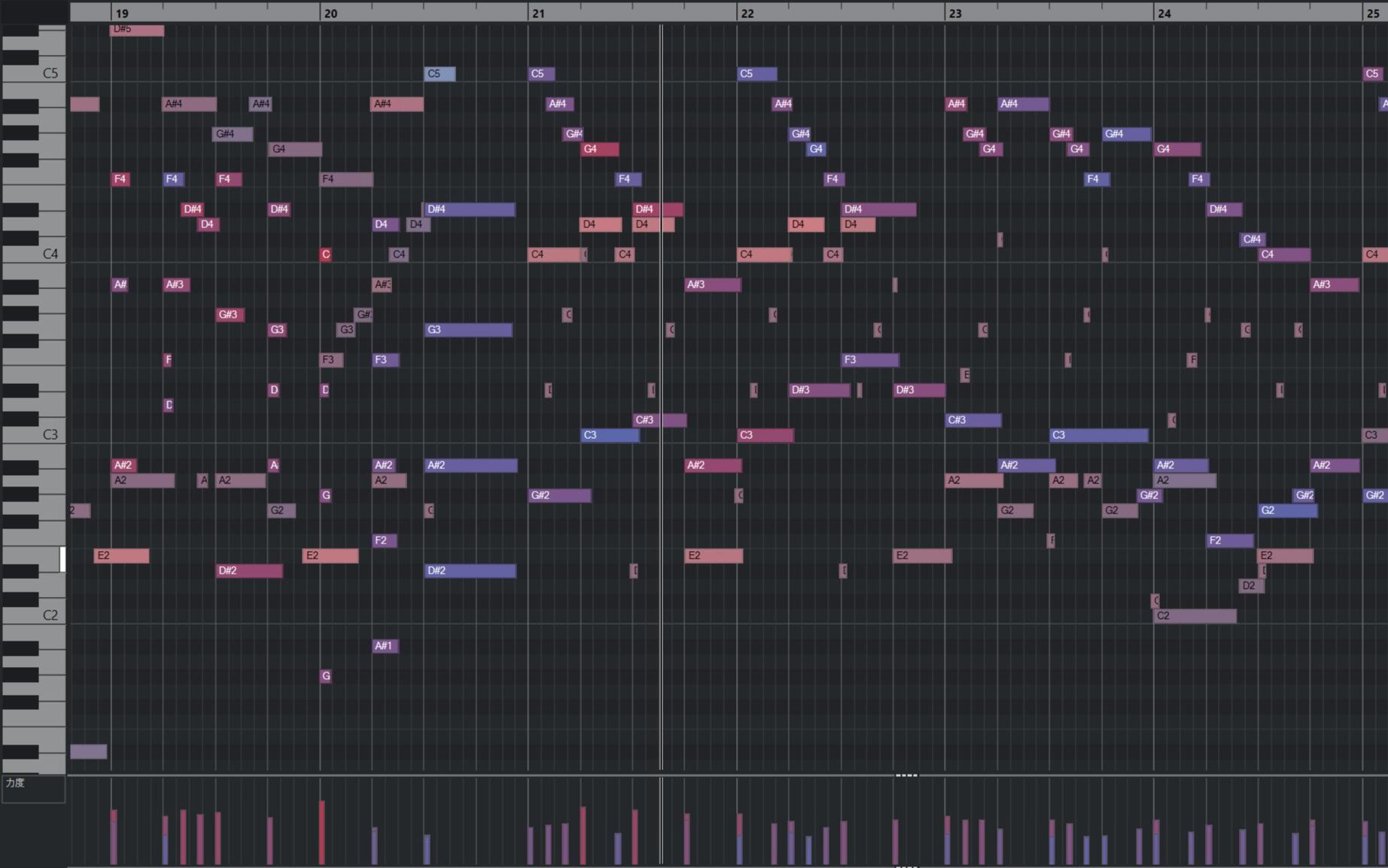Image resolution: width=1388 pixels, height=868 pixels.
Task: Click the bar 21 marker in the ruler
Action: [538, 13]
